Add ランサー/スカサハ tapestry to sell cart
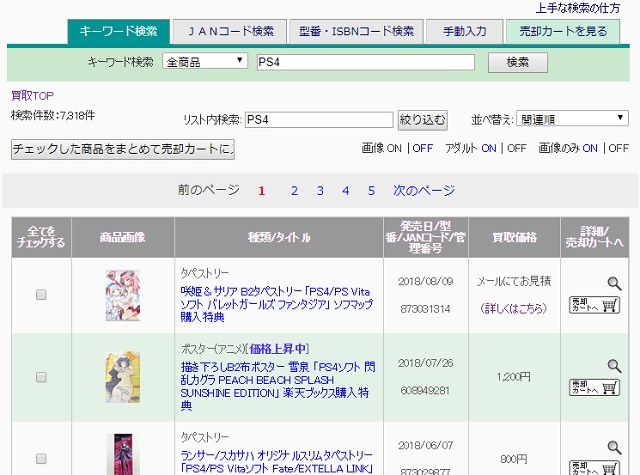This screenshot has width=640, height=475. pyautogui.click(x=595, y=468)
